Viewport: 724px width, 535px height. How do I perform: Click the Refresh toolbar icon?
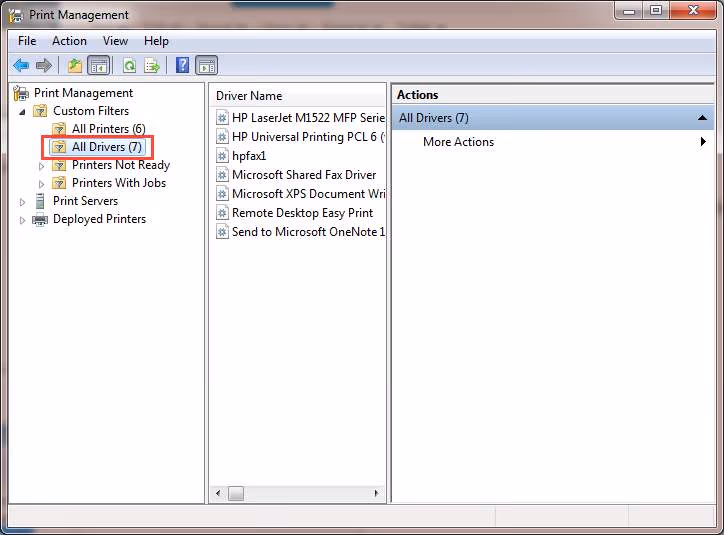click(129, 66)
